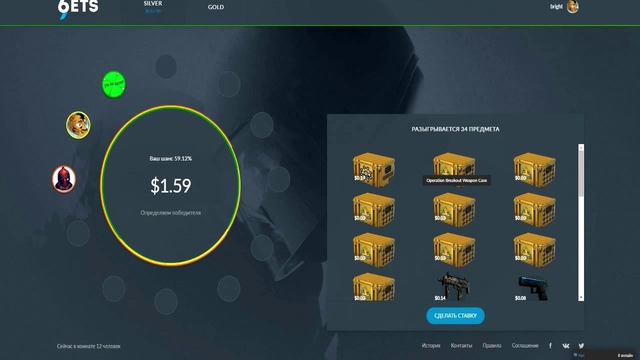Image resolution: width=640 pixels, height=360 pixels.
Task: Select the $0.08 blue pistol item
Action: click(533, 288)
